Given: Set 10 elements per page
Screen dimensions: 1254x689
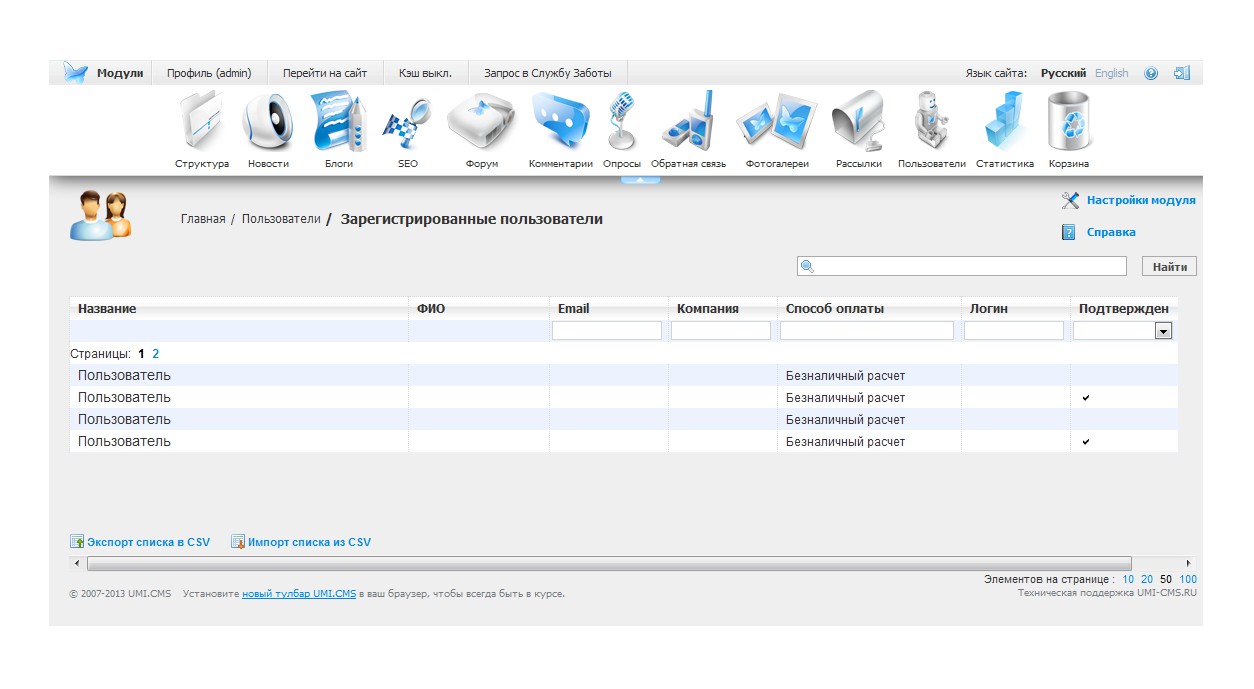Looking at the screenshot, I should pyautogui.click(x=1128, y=579).
